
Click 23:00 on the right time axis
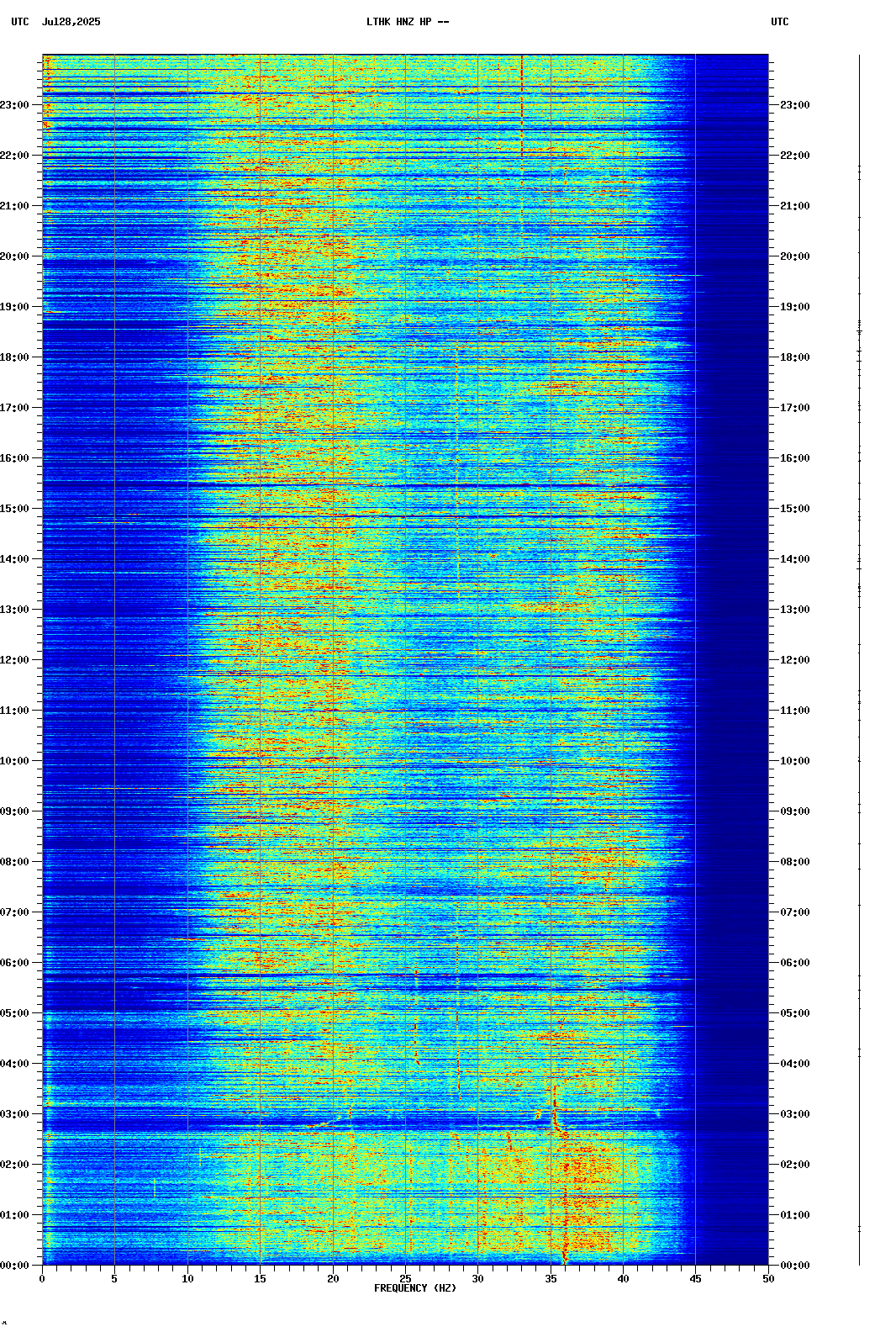(795, 105)
